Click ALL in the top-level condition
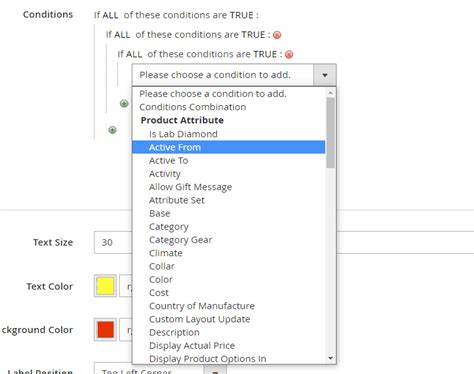Viewport: 474px width, 374px height. [x=110, y=15]
